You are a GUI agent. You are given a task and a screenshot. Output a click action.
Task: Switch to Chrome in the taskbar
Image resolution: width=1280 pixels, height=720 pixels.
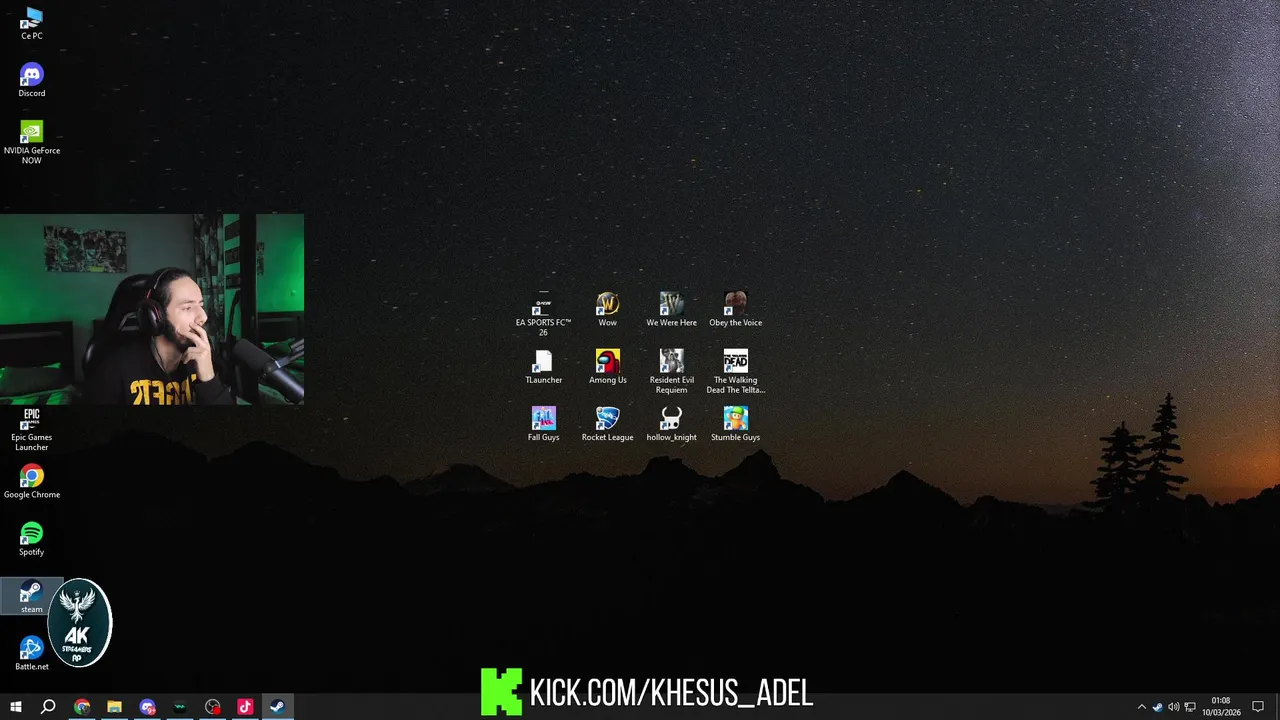coord(82,707)
